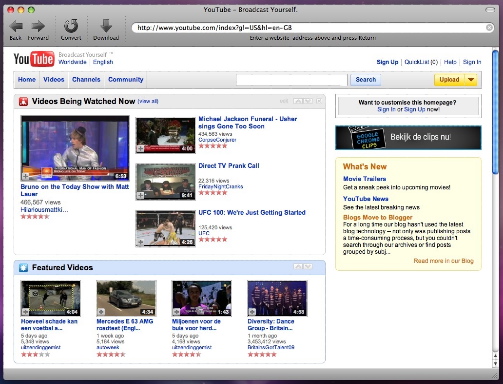Add Mercedes E 63 AMG video to QuickList plus icon
This screenshot has width=503, height=384.
(101, 312)
